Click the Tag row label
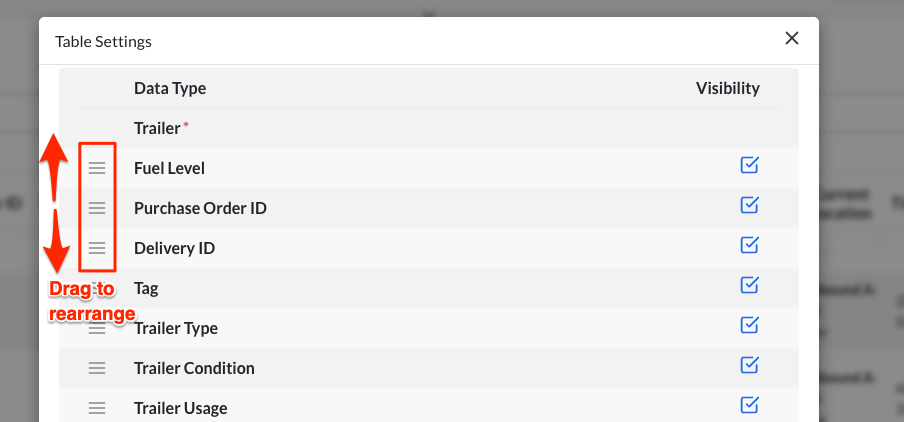This screenshot has height=422, width=904. click(146, 288)
